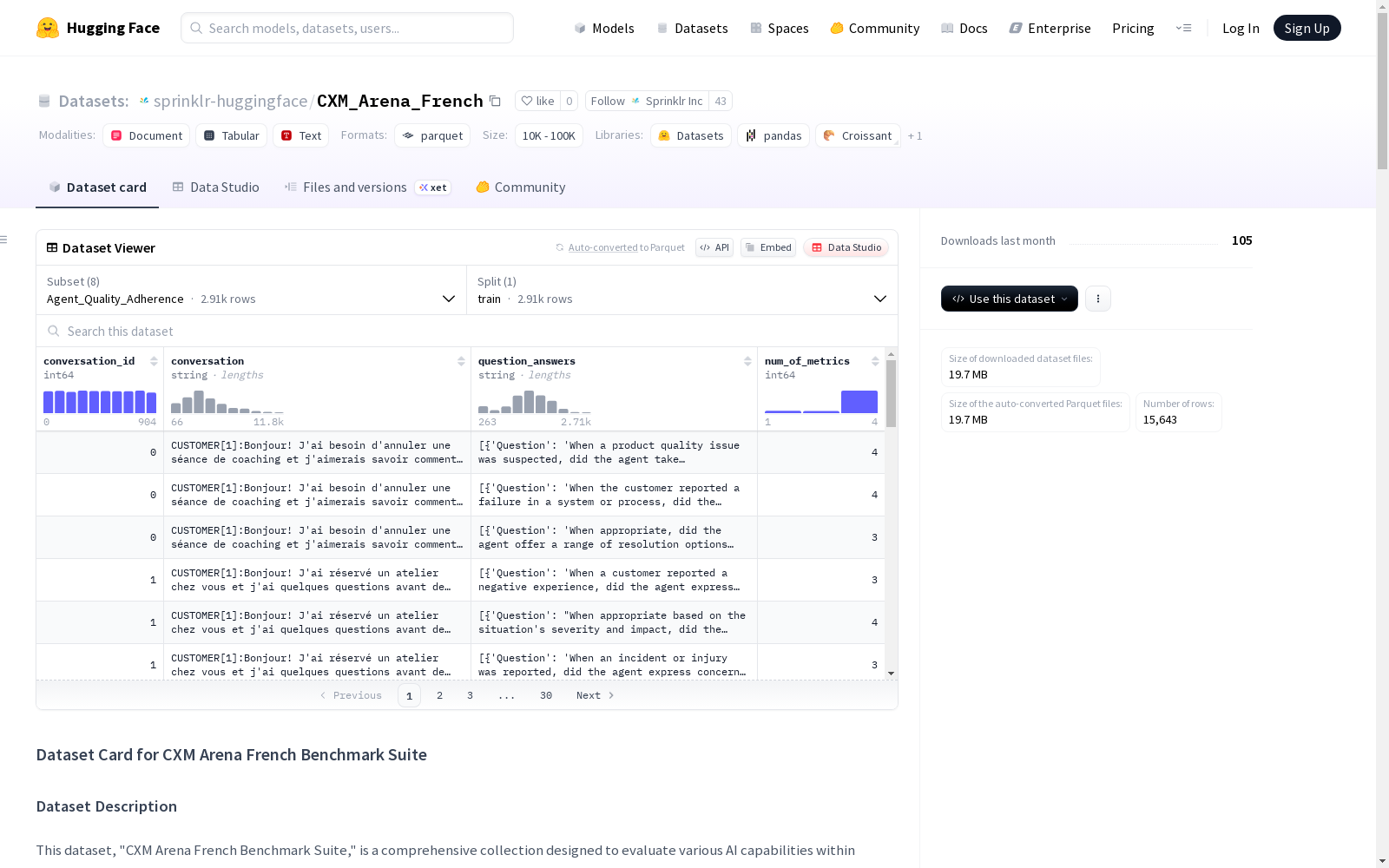Select the Document modality tag
This screenshot has width=1389, height=868.
[x=147, y=135]
